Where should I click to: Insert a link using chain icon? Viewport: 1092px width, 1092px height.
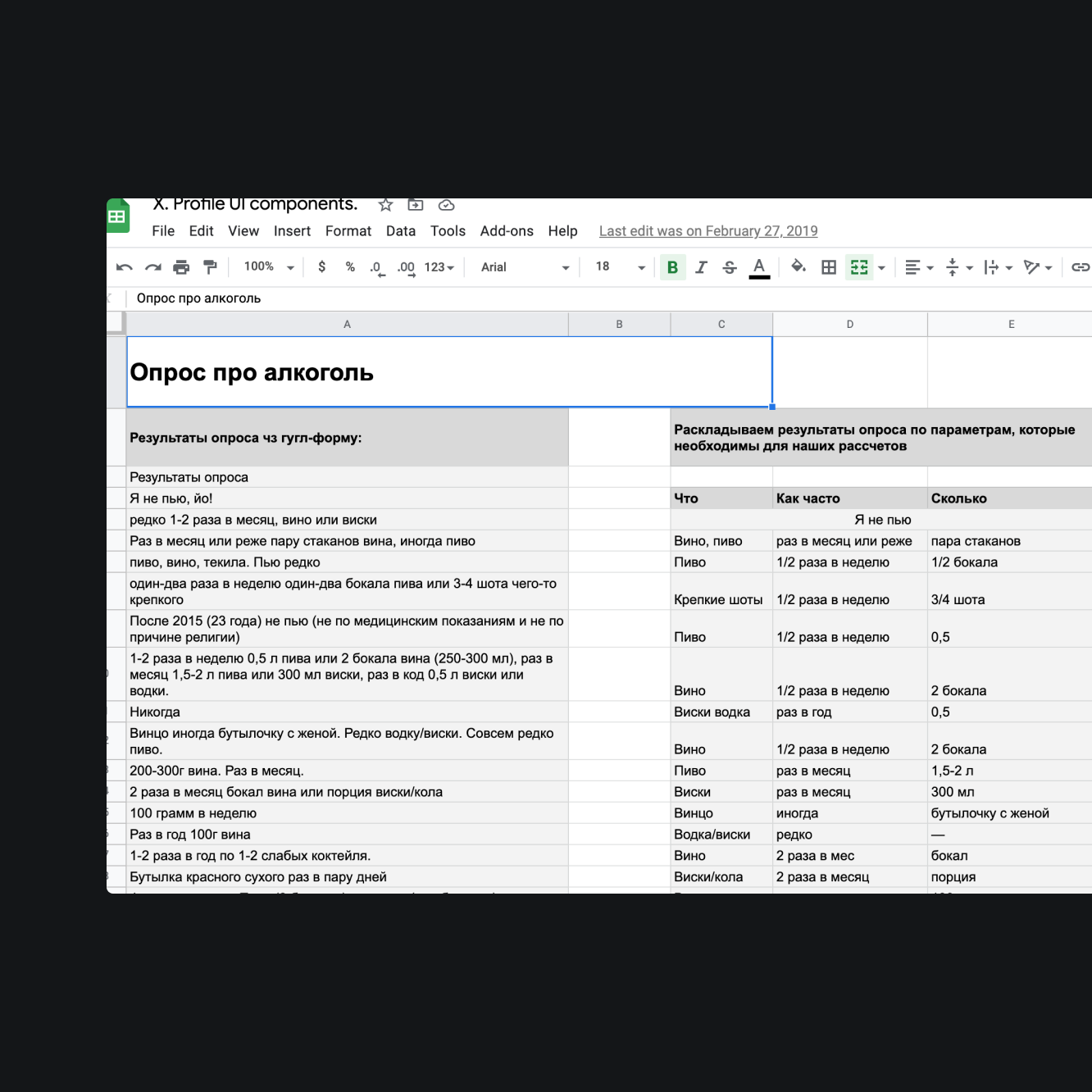[x=1080, y=267]
